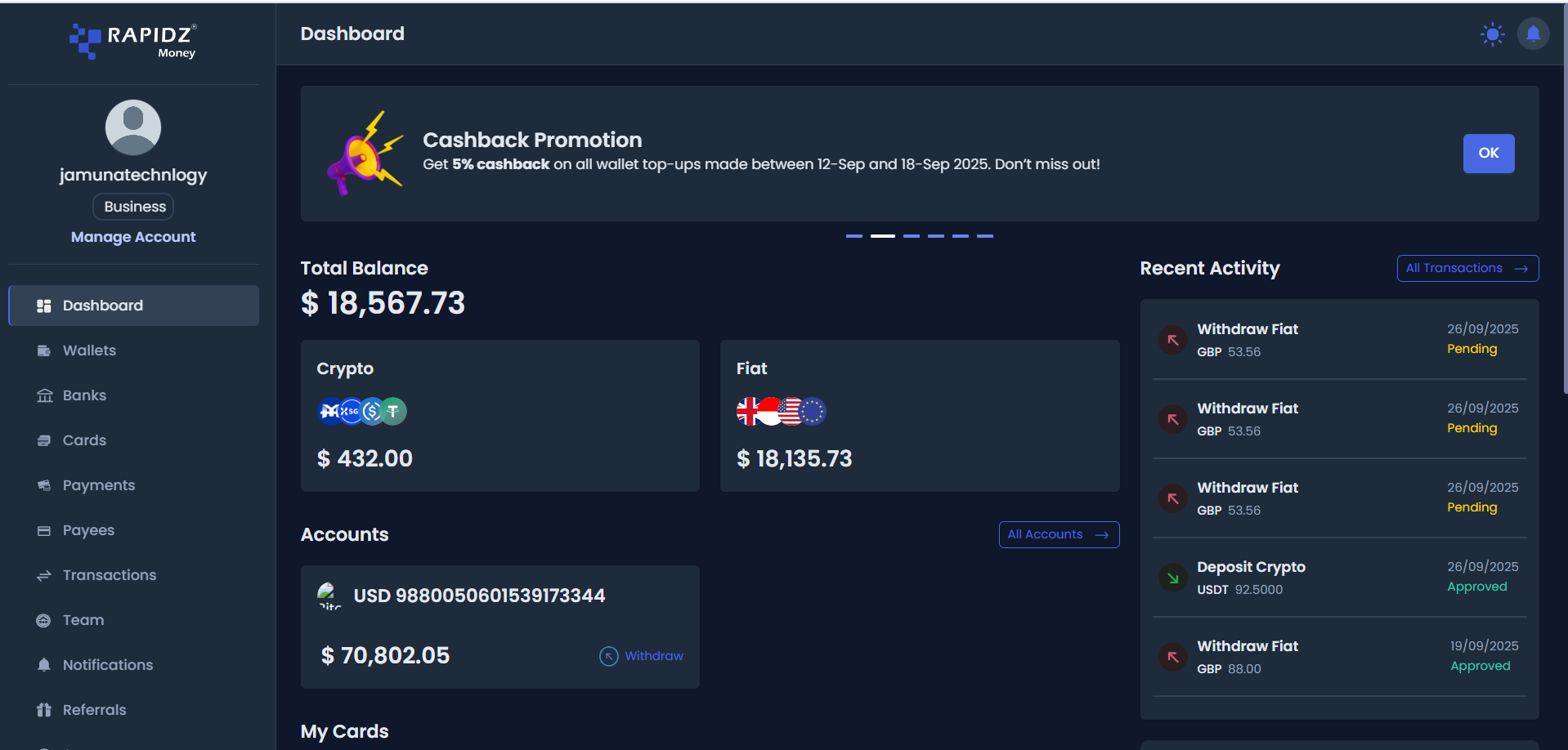Withdraw from the USD account

pyautogui.click(x=642, y=656)
